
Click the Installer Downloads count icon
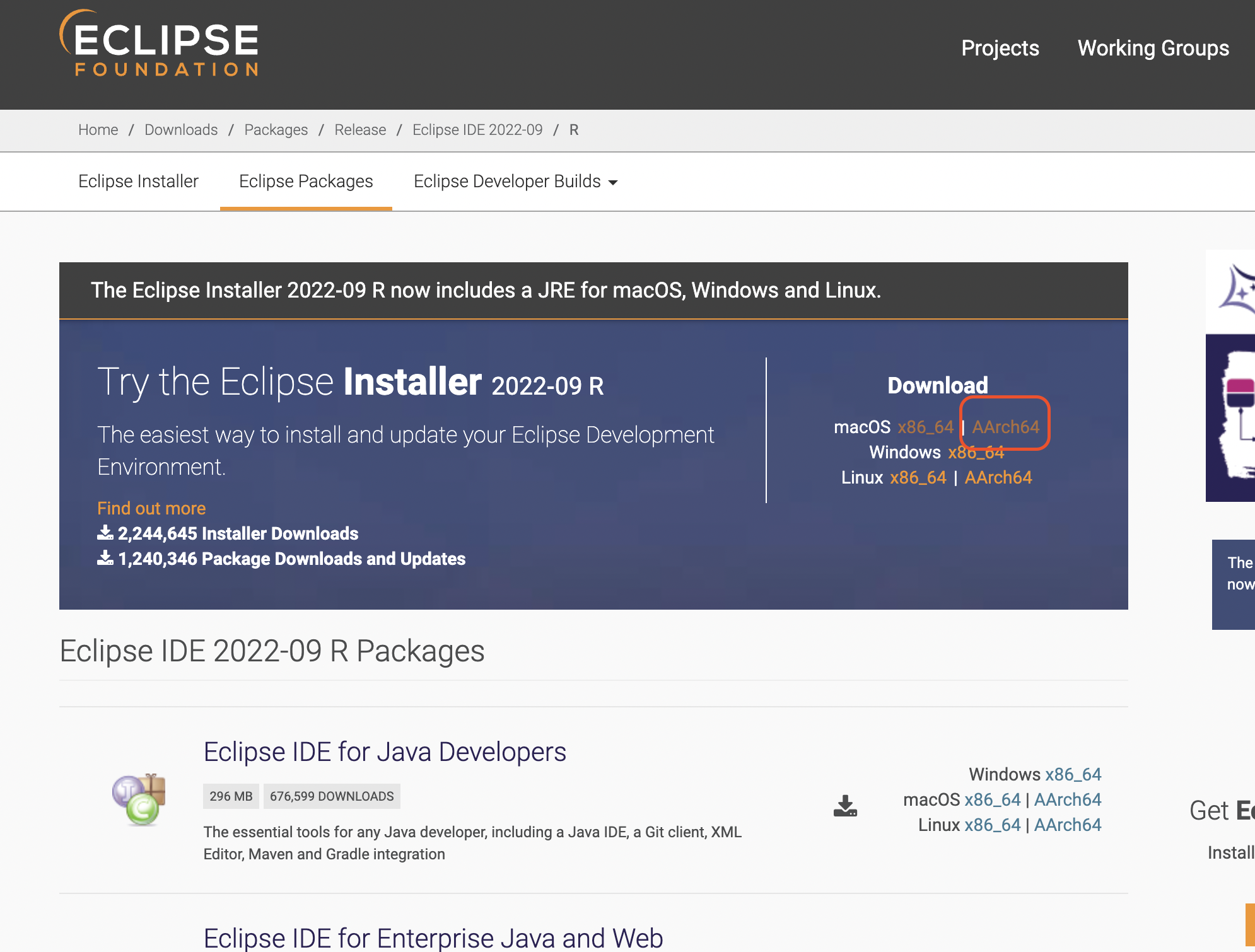click(x=105, y=533)
